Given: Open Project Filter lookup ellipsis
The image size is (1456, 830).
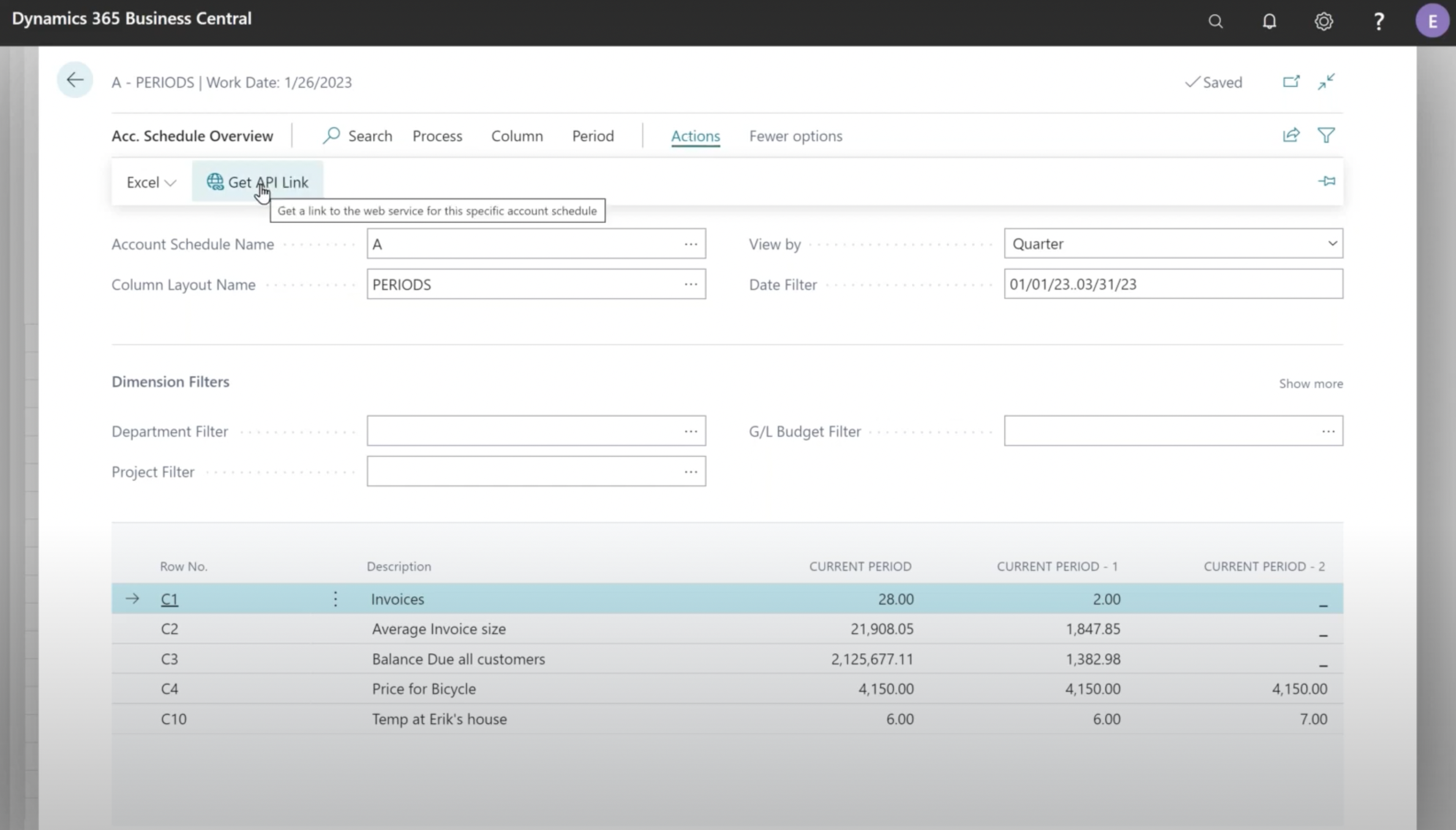Looking at the screenshot, I should point(691,472).
